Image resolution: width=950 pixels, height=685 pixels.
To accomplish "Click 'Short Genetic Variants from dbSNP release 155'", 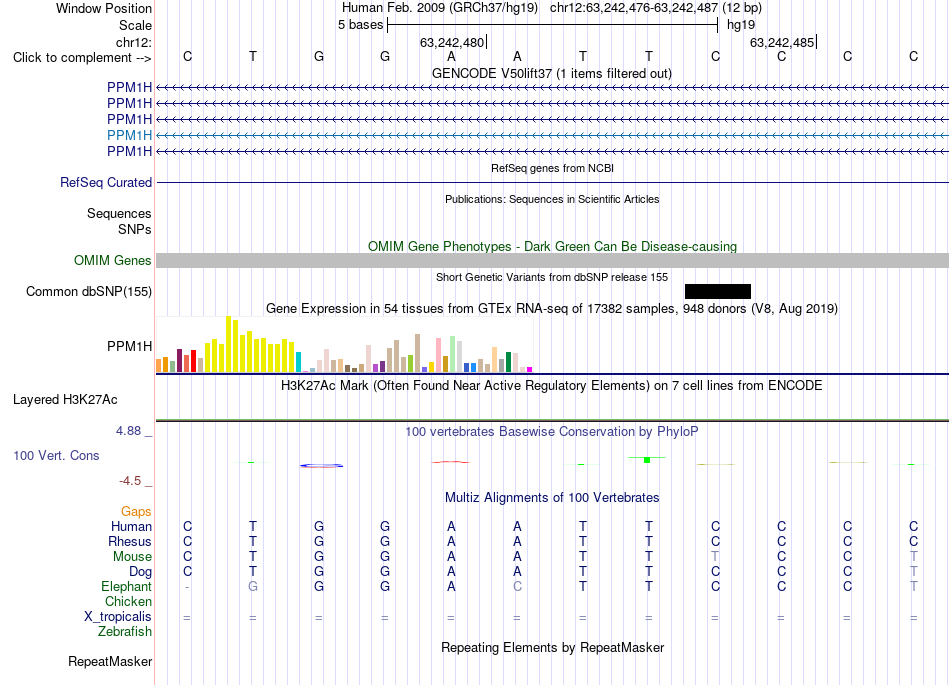I will (552, 277).
